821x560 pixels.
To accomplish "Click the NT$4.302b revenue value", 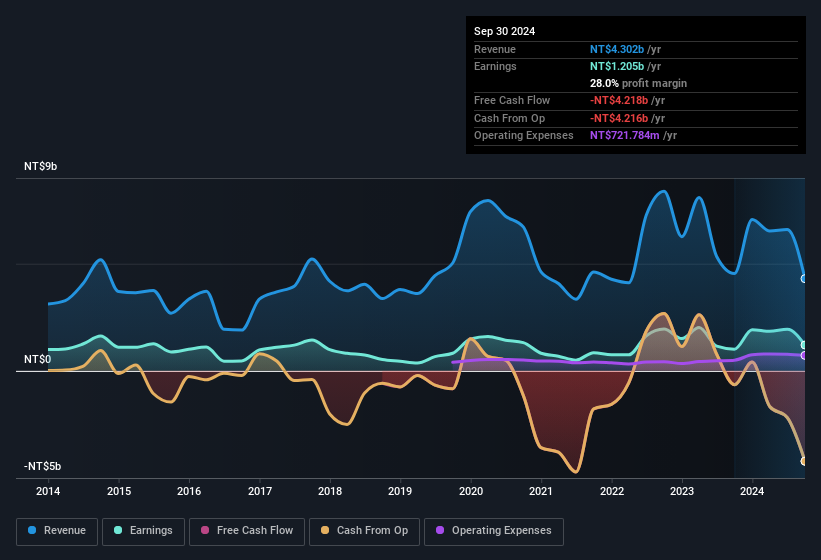I will click(x=617, y=49).
